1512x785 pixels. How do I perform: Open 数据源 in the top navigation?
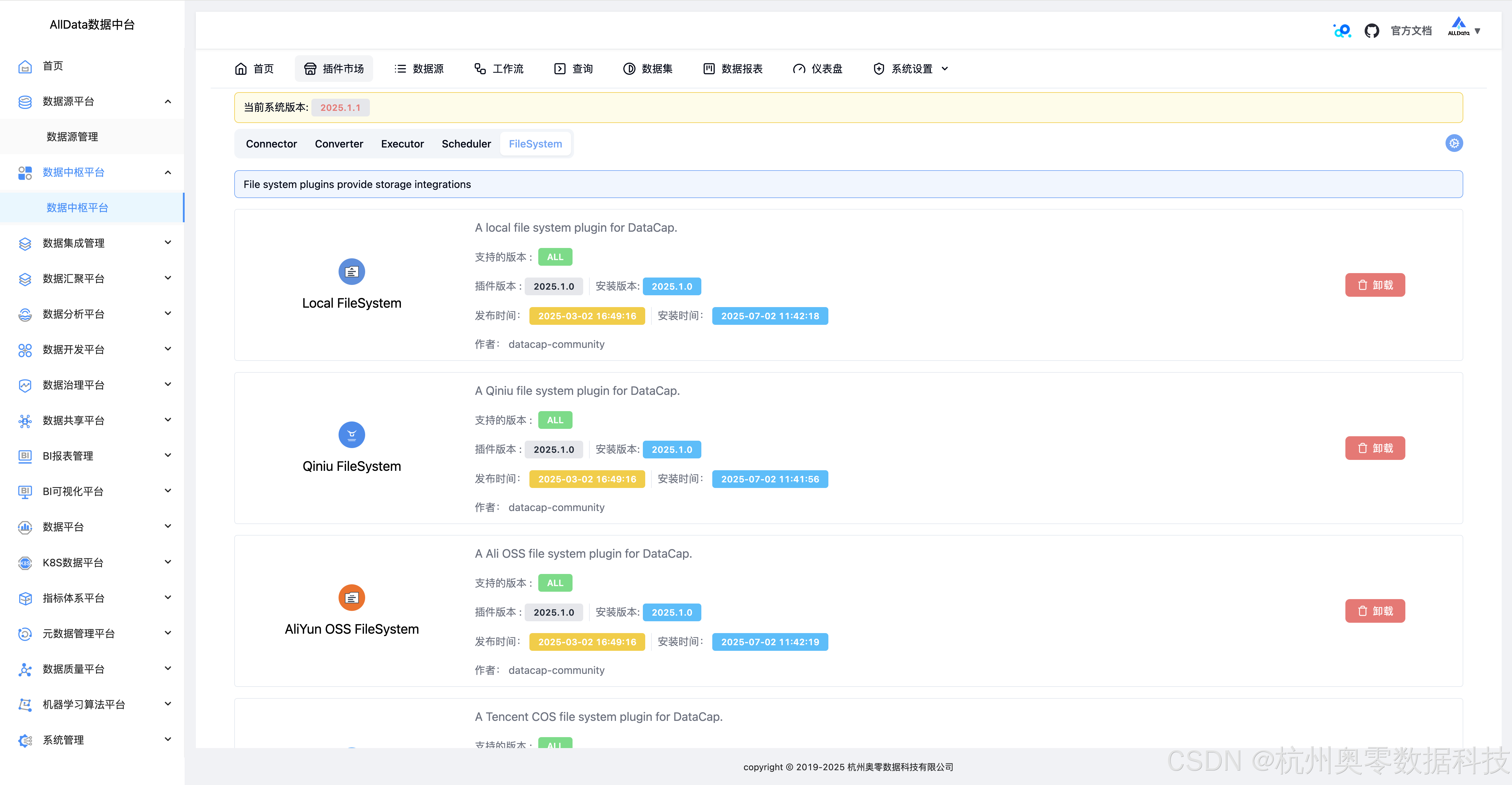(x=419, y=69)
